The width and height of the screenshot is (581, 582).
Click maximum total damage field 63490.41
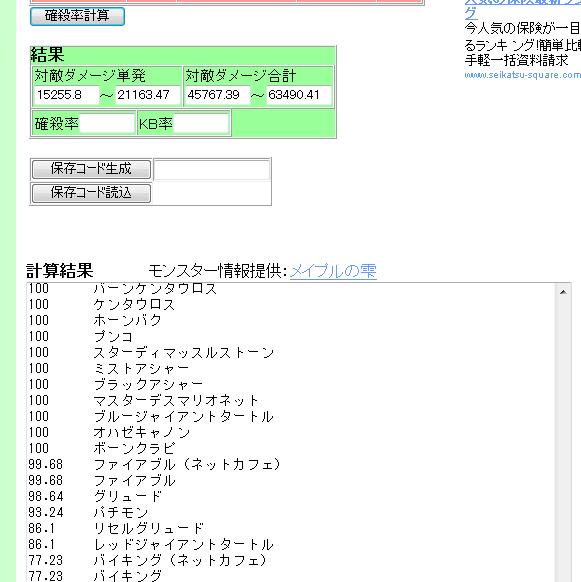point(299,95)
